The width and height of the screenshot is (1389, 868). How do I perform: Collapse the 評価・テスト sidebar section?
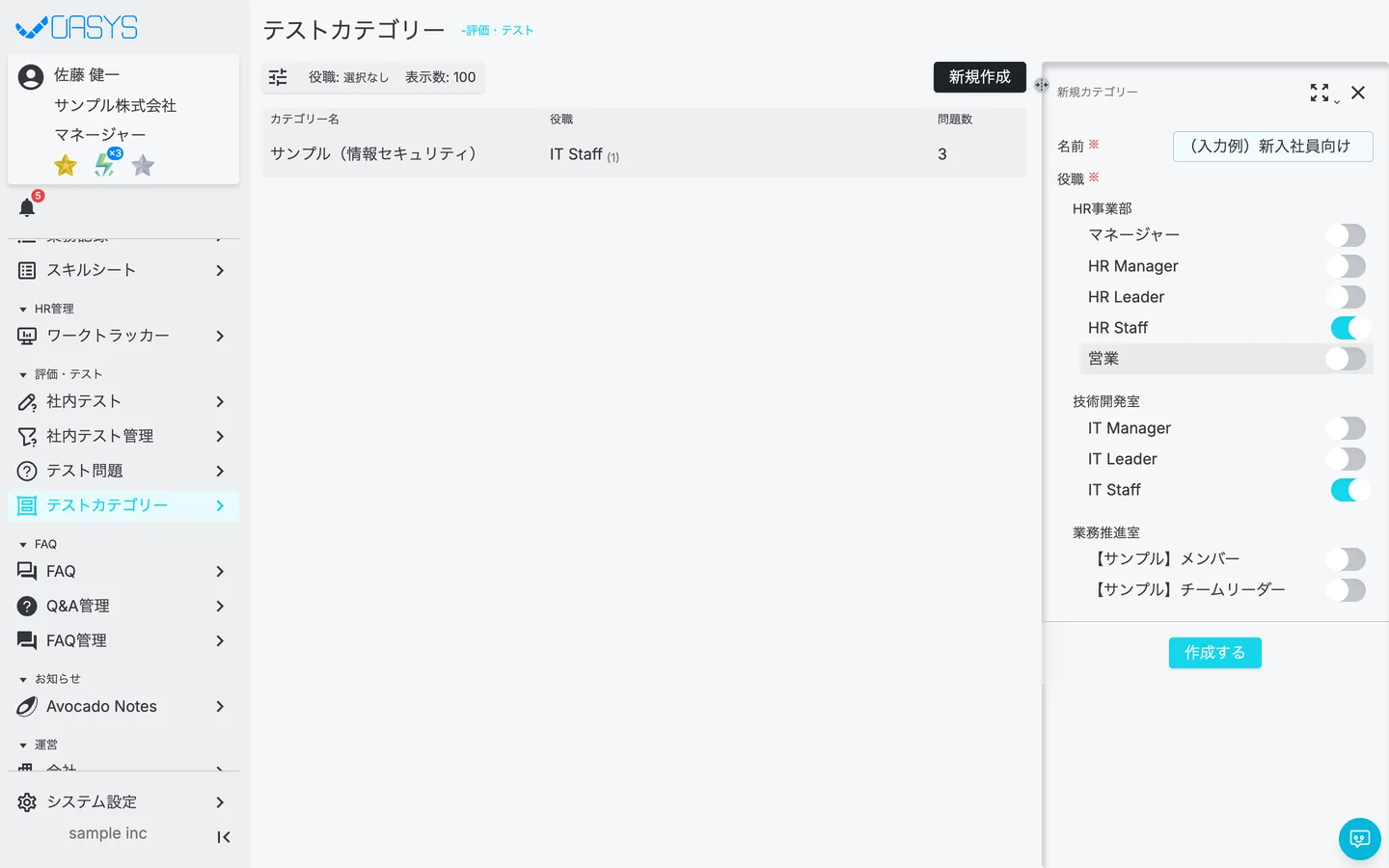coord(60,374)
